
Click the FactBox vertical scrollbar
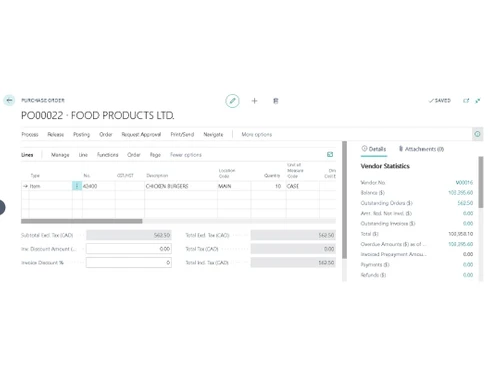point(481,182)
